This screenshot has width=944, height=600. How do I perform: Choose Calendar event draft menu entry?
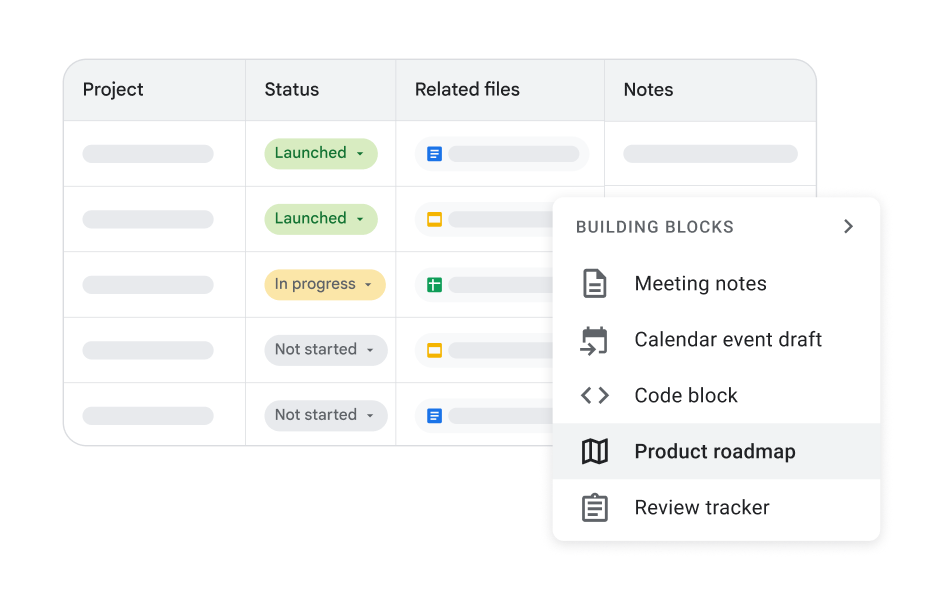click(728, 340)
